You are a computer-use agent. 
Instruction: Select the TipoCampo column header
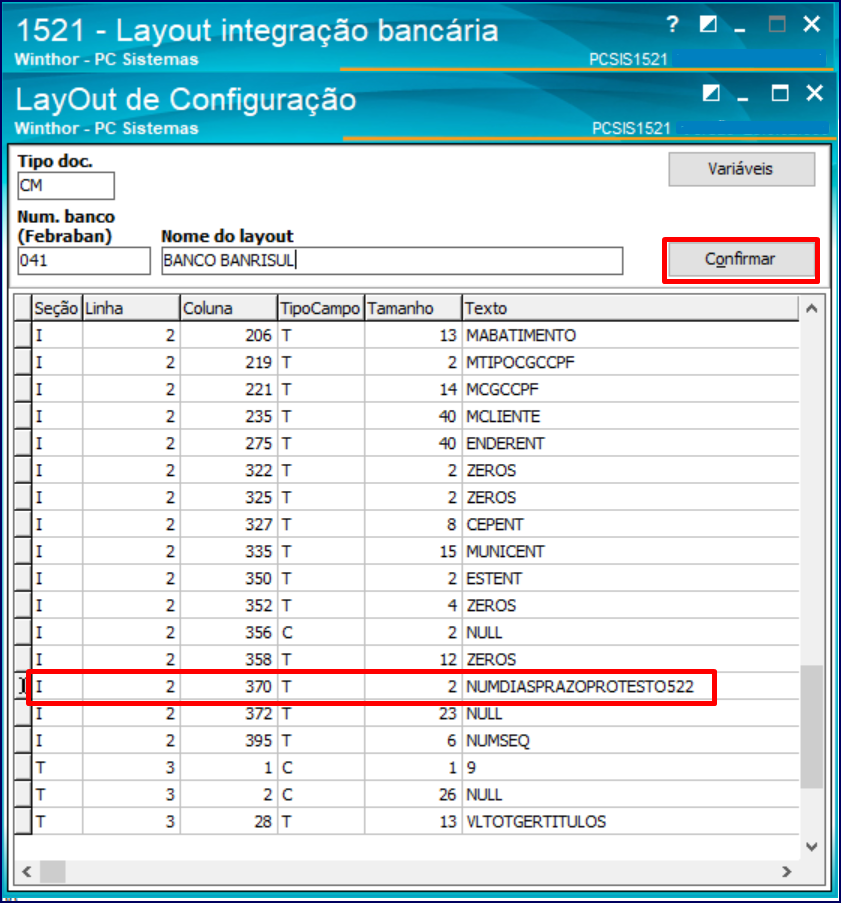tap(321, 308)
